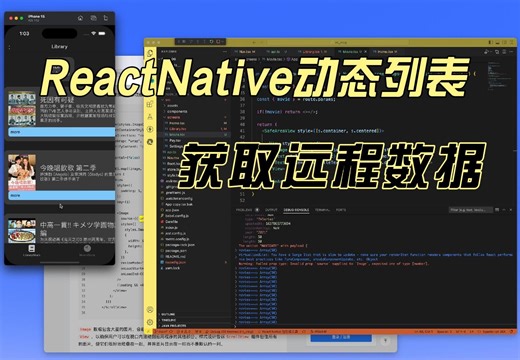Close the bottom panel with the X icon

(511, 210)
